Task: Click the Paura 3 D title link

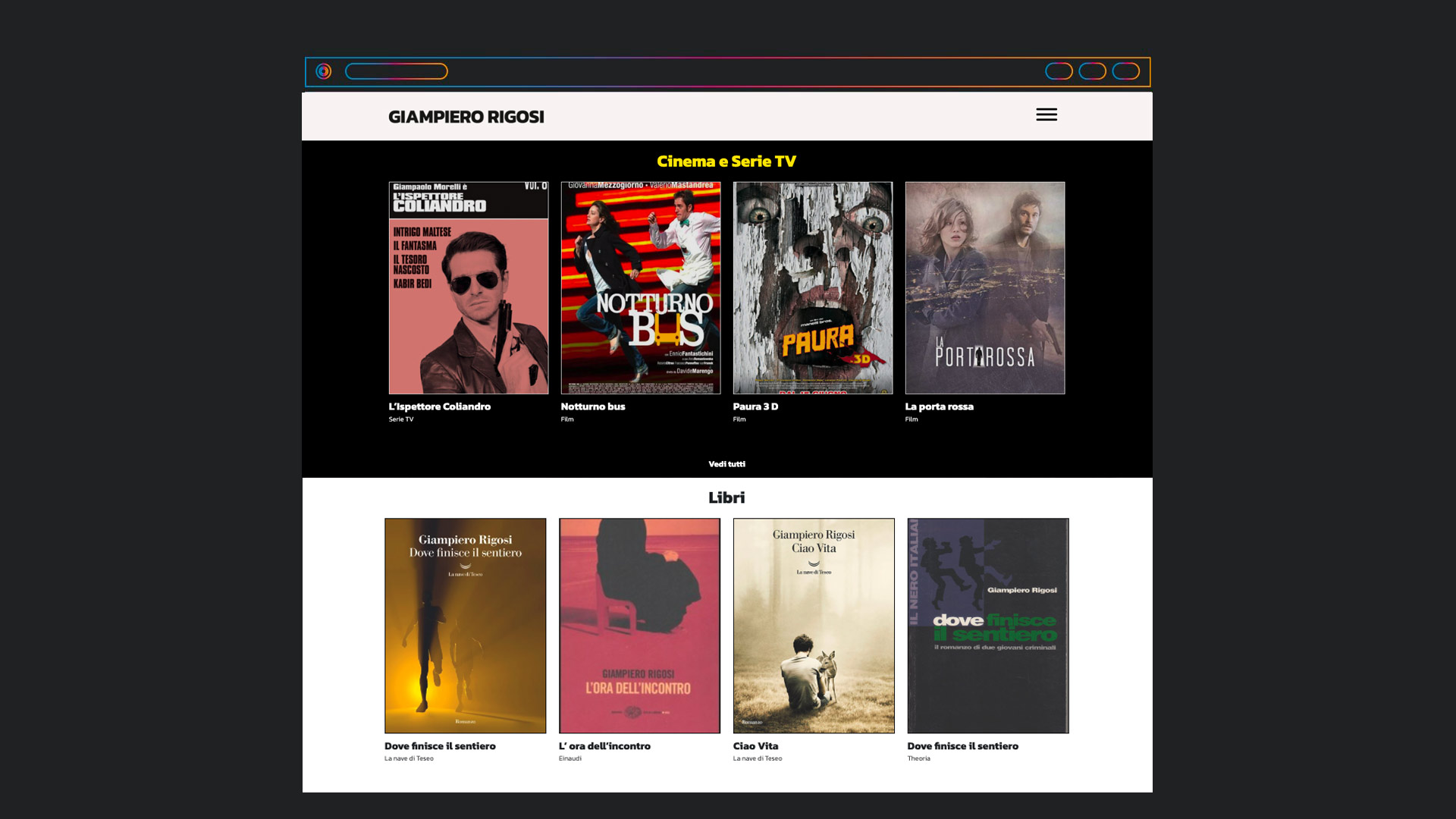Action: (755, 406)
